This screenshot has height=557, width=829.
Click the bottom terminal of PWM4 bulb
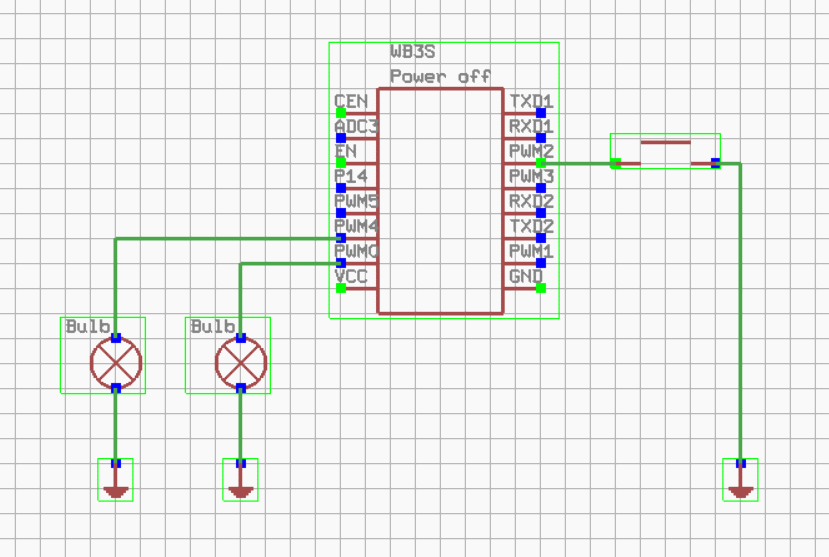tap(116, 388)
